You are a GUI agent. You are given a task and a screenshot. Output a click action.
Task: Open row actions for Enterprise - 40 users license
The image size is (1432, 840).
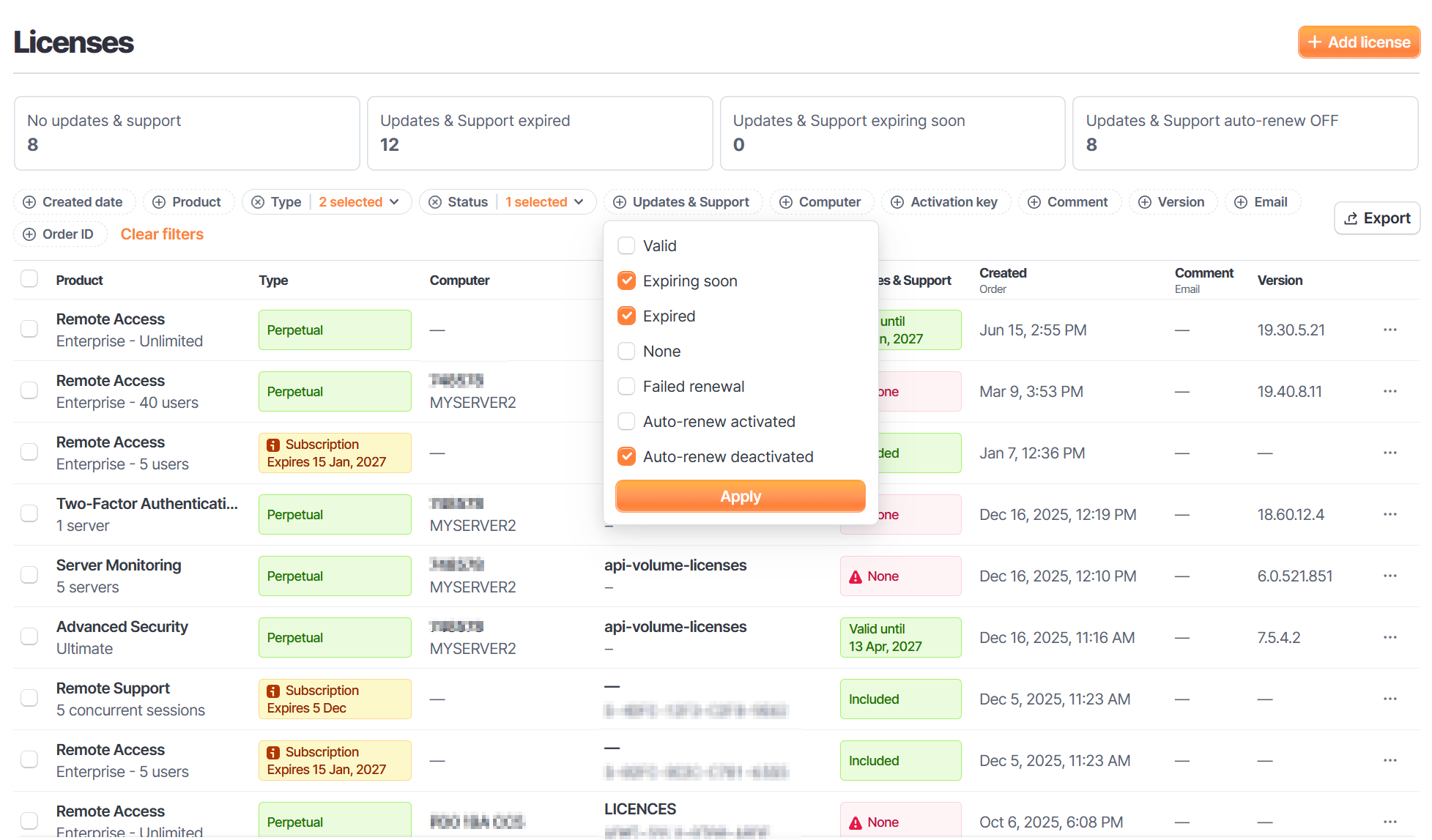tap(1390, 391)
